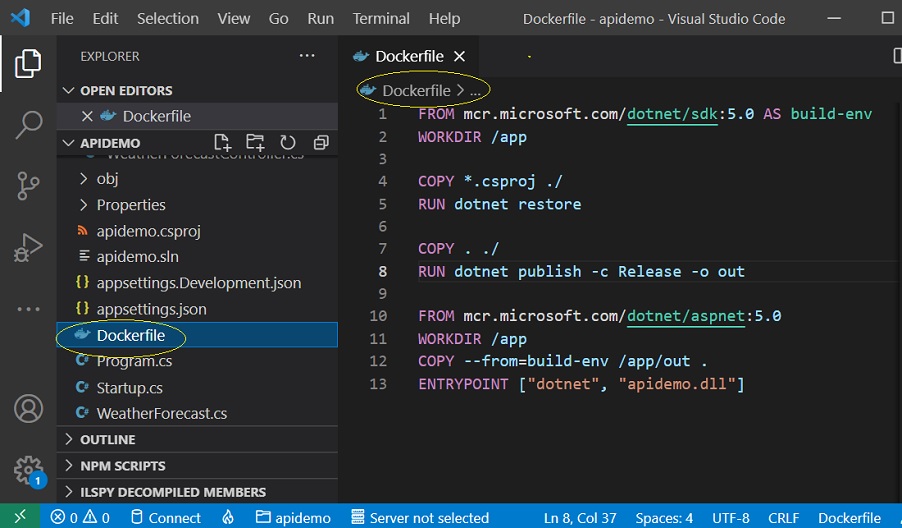
Task: Open the Run and Debug view icon
Action: pos(28,248)
